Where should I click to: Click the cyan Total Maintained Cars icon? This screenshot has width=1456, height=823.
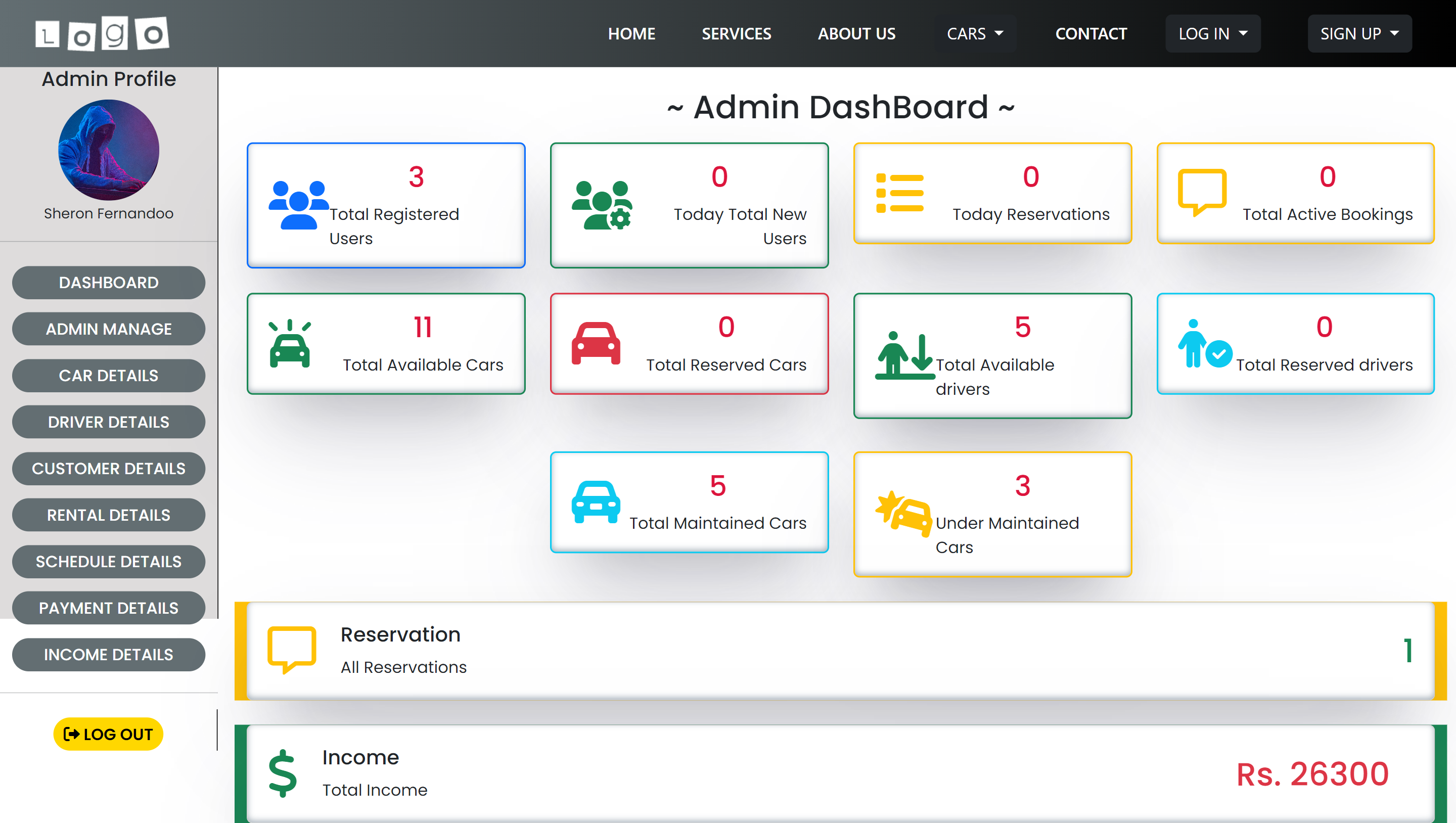tap(596, 502)
